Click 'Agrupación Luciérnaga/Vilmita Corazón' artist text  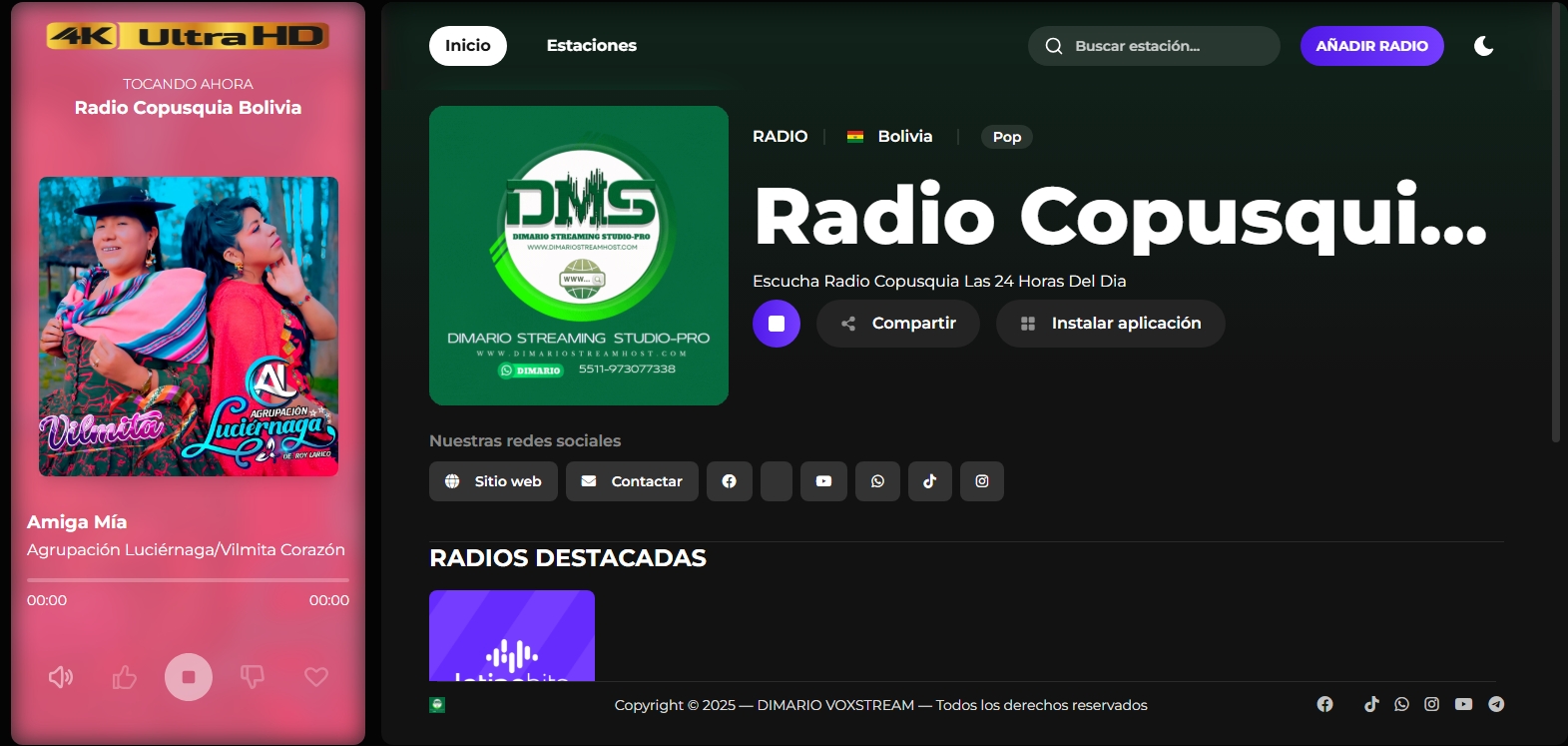click(x=186, y=550)
